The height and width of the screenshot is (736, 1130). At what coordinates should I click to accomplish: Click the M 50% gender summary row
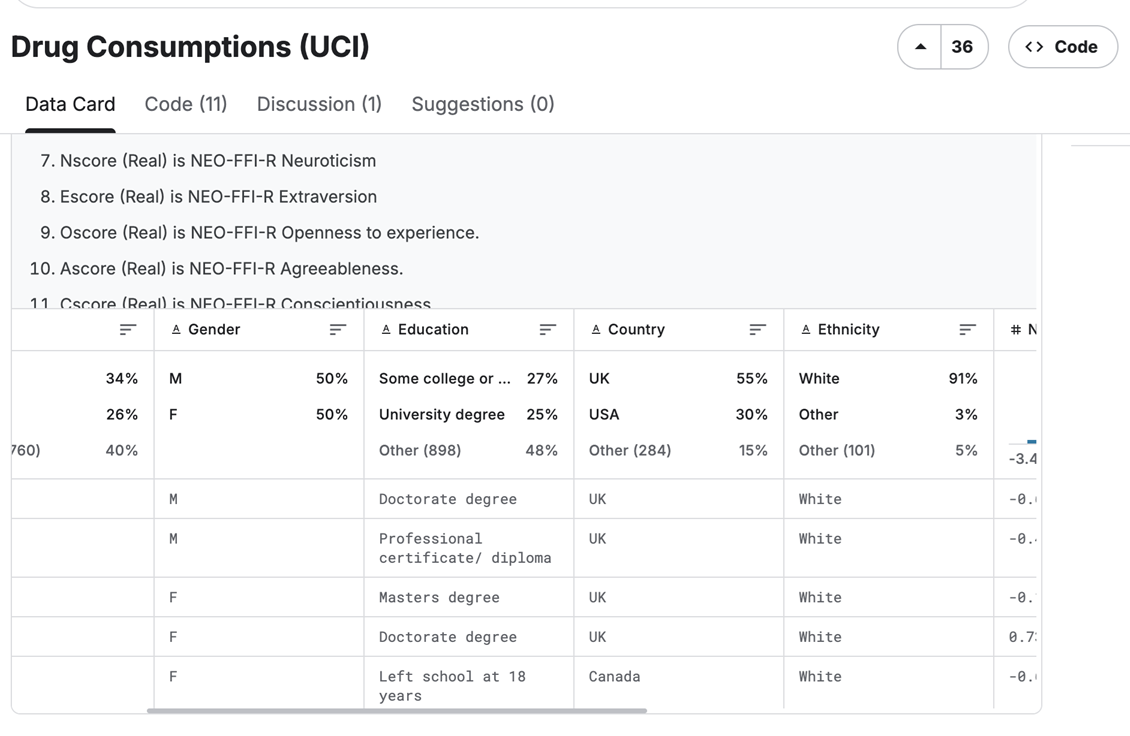[259, 378]
